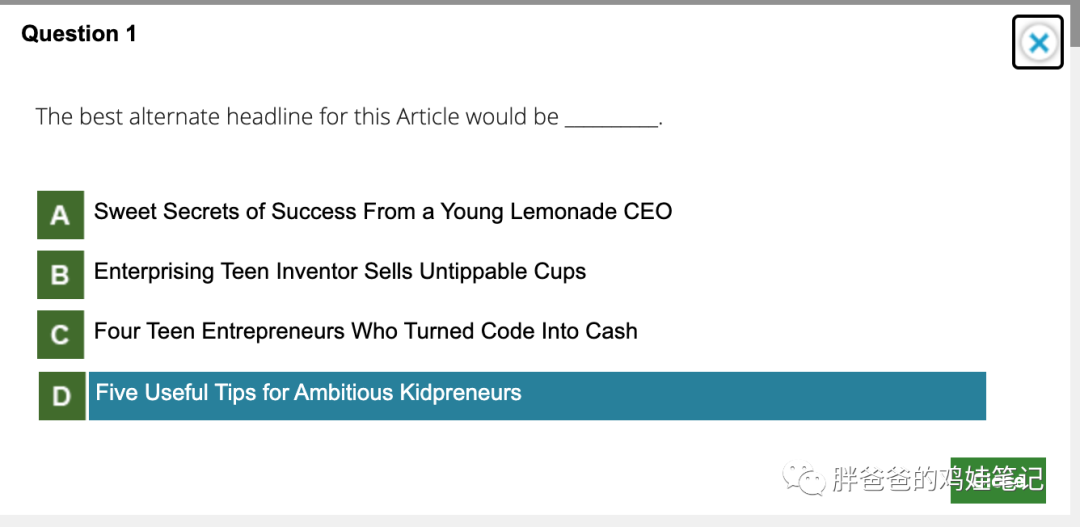Viewport: 1080px width, 527px height.
Task: Close the Question 1 dialog with the X
Action: coord(1038,43)
